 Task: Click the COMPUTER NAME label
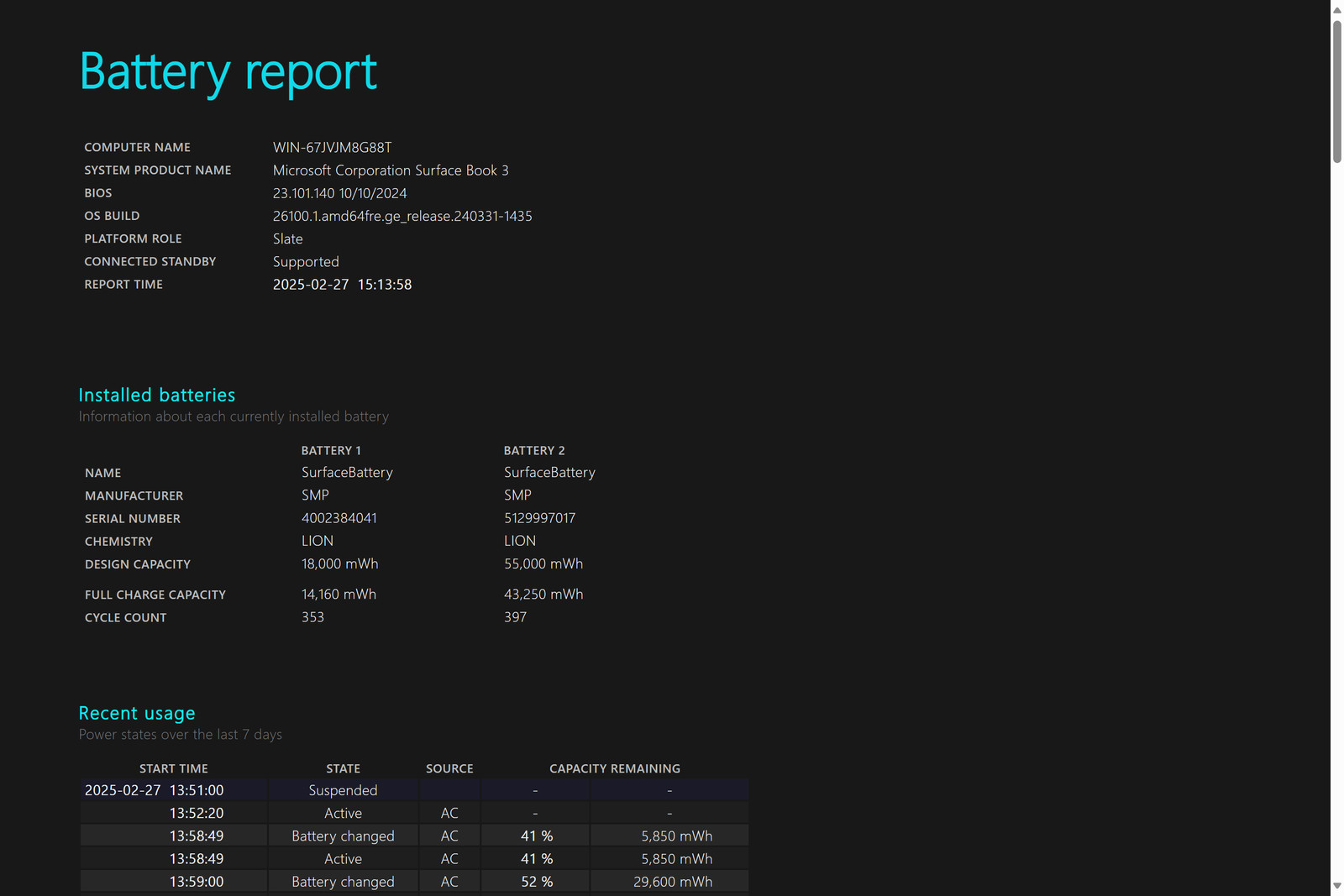[138, 147]
